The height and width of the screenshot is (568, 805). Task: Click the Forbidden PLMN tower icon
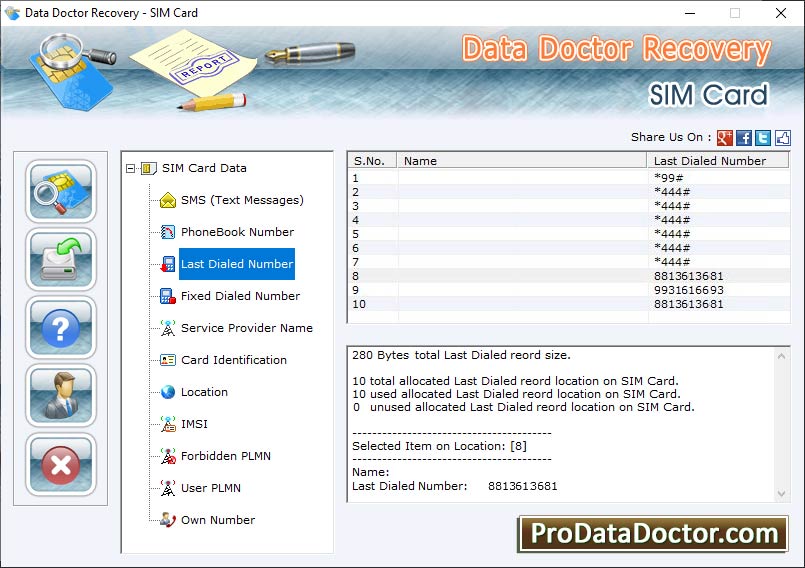tap(167, 456)
